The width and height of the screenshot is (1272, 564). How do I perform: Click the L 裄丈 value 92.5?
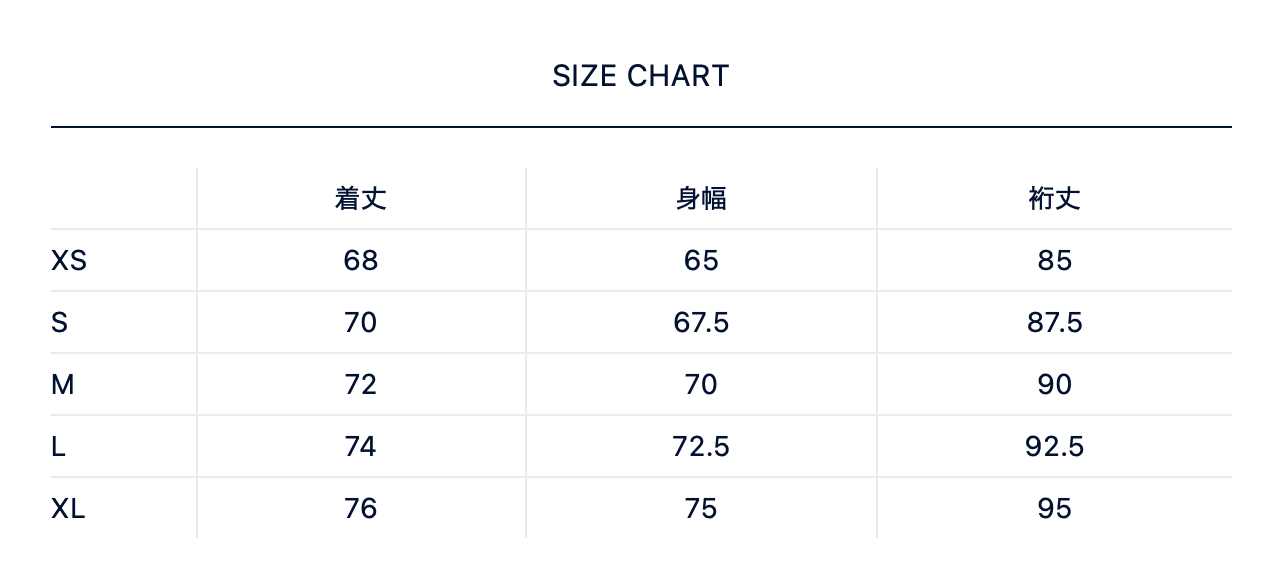(1054, 447)
